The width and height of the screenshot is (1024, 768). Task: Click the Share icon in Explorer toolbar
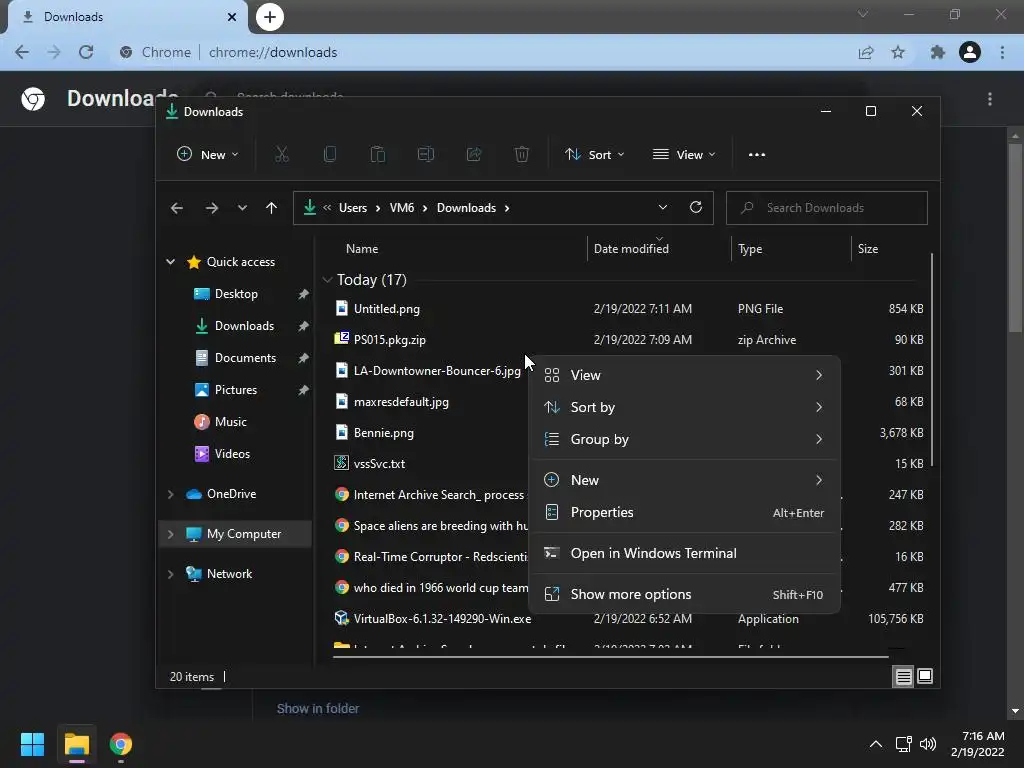pos(474,155)
